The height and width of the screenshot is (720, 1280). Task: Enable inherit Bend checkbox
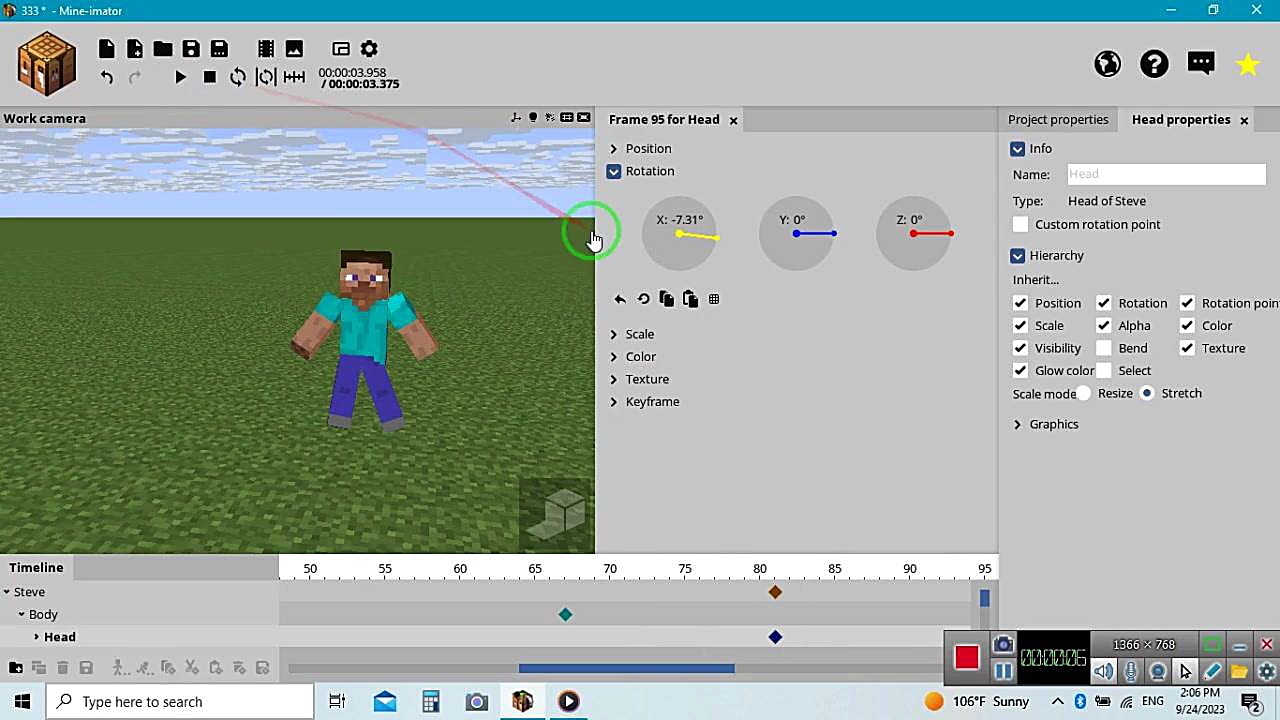[x=1104, y=348]
